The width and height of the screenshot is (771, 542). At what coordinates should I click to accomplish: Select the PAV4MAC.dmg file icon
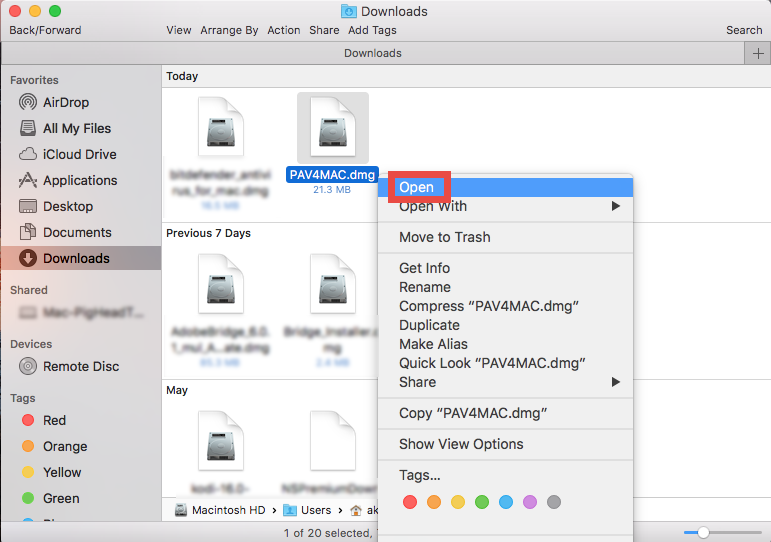click(x=333, y=128)
